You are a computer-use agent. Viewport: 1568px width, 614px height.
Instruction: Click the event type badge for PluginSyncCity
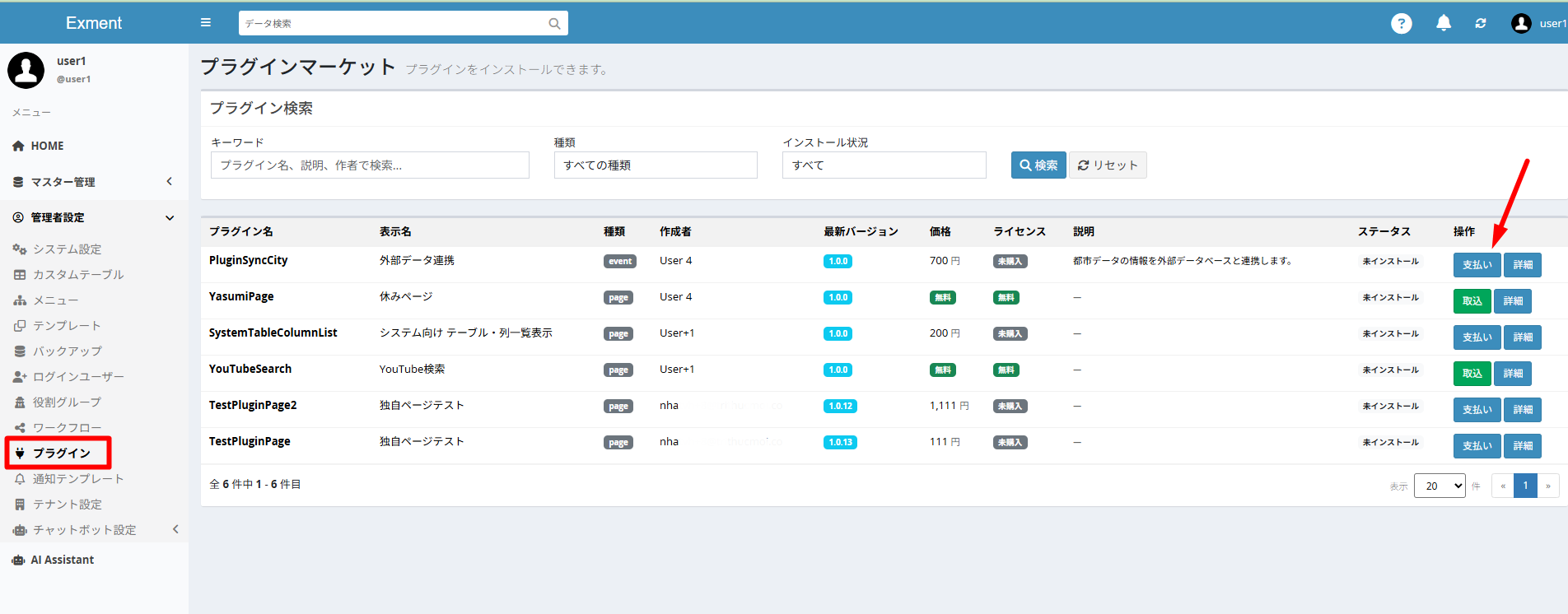click(x=620, y=262)
